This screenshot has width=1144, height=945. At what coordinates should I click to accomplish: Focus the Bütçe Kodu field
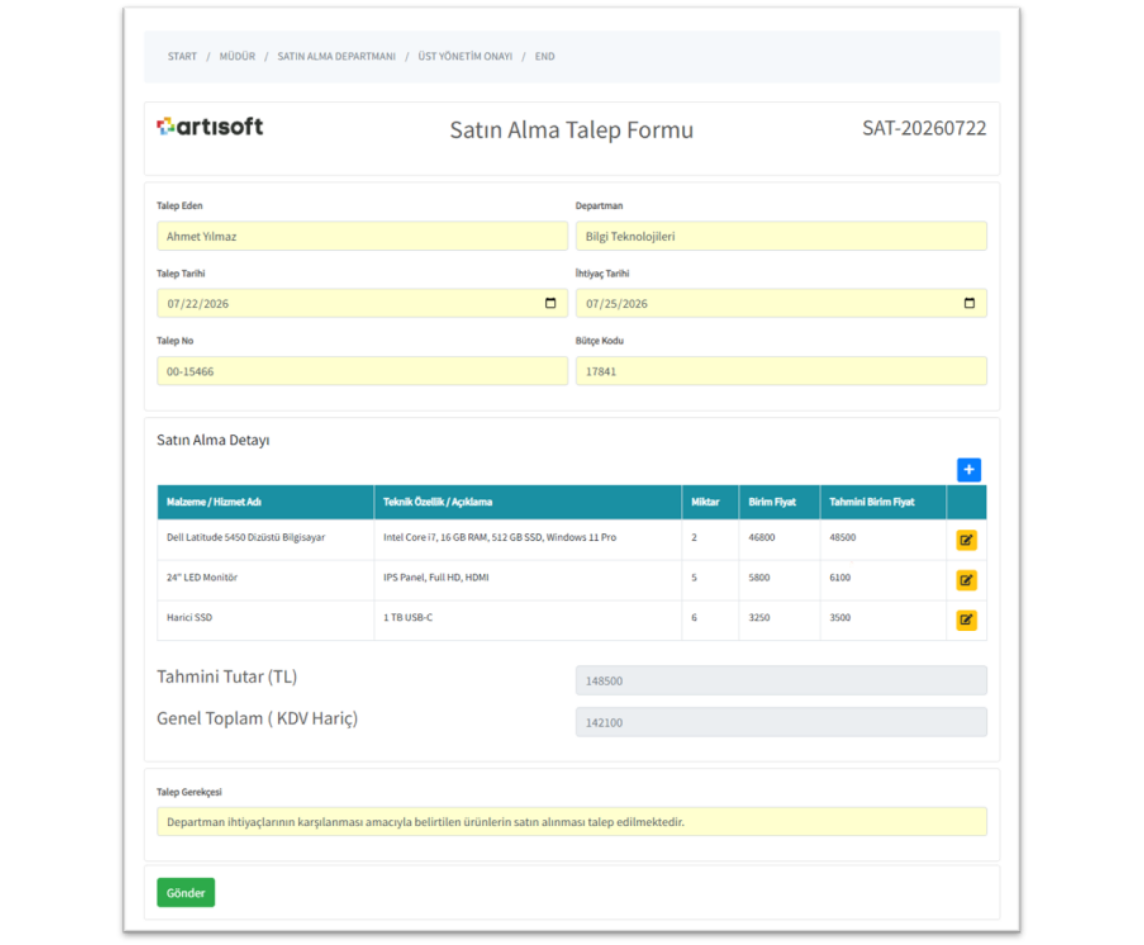pyautogui.click(x=781, y=371)
